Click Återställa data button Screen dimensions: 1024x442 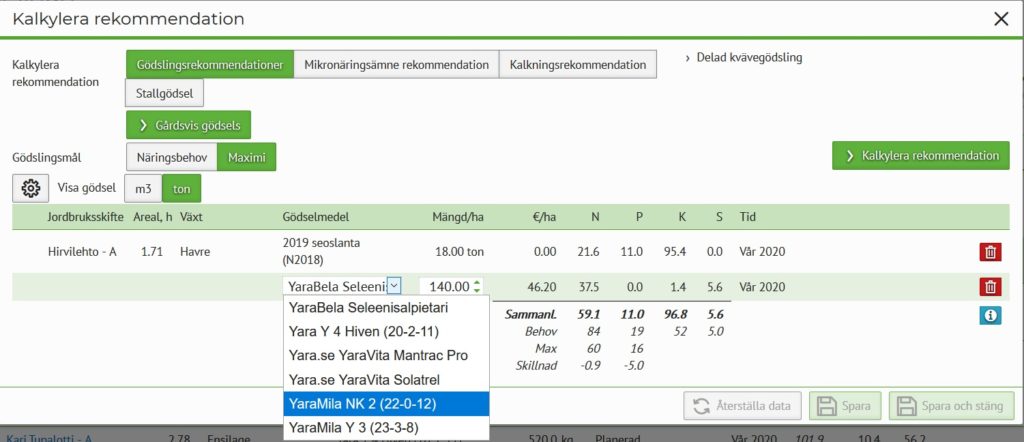(x=743, y=405)
